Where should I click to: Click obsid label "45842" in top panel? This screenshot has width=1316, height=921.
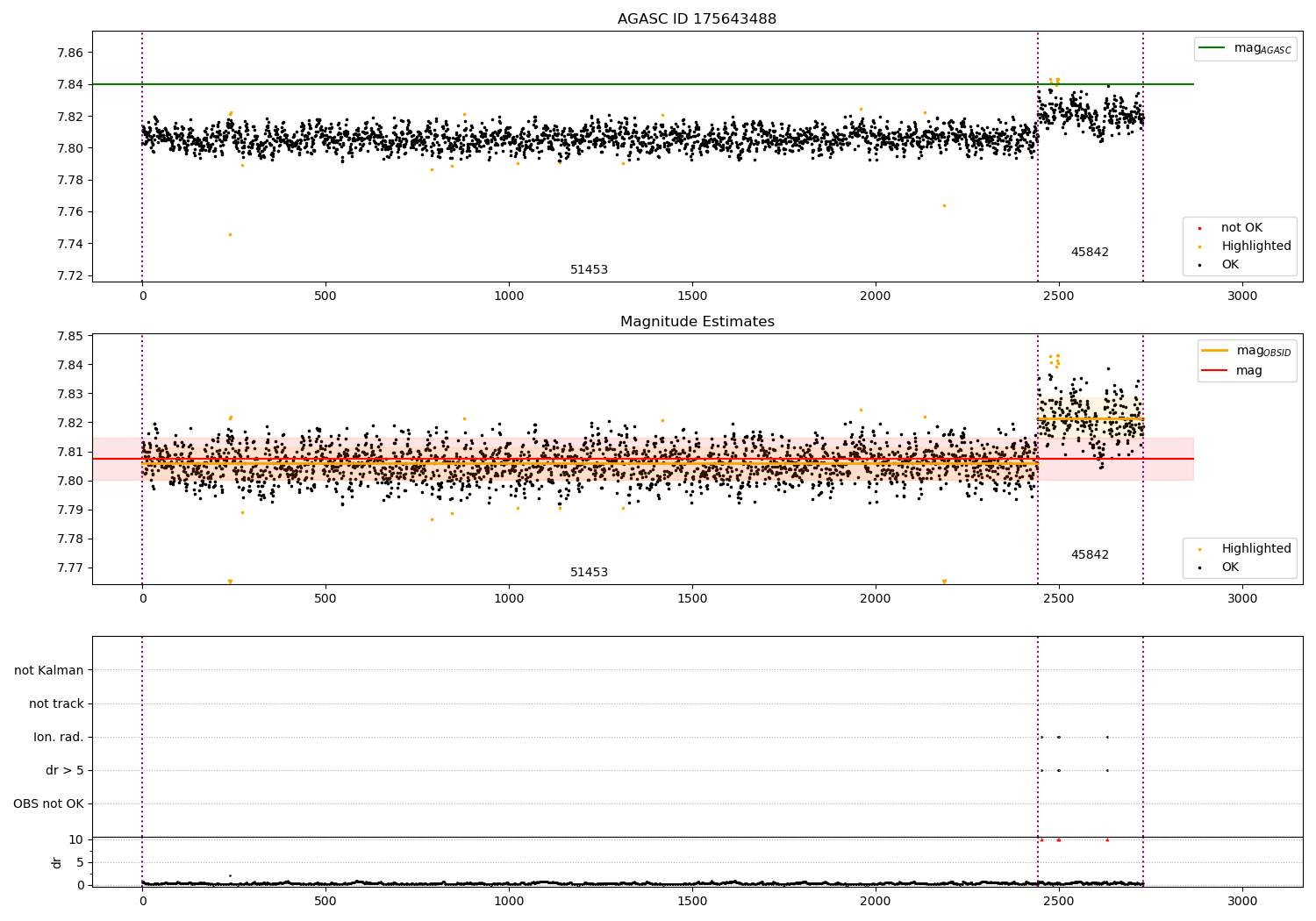1090,253
